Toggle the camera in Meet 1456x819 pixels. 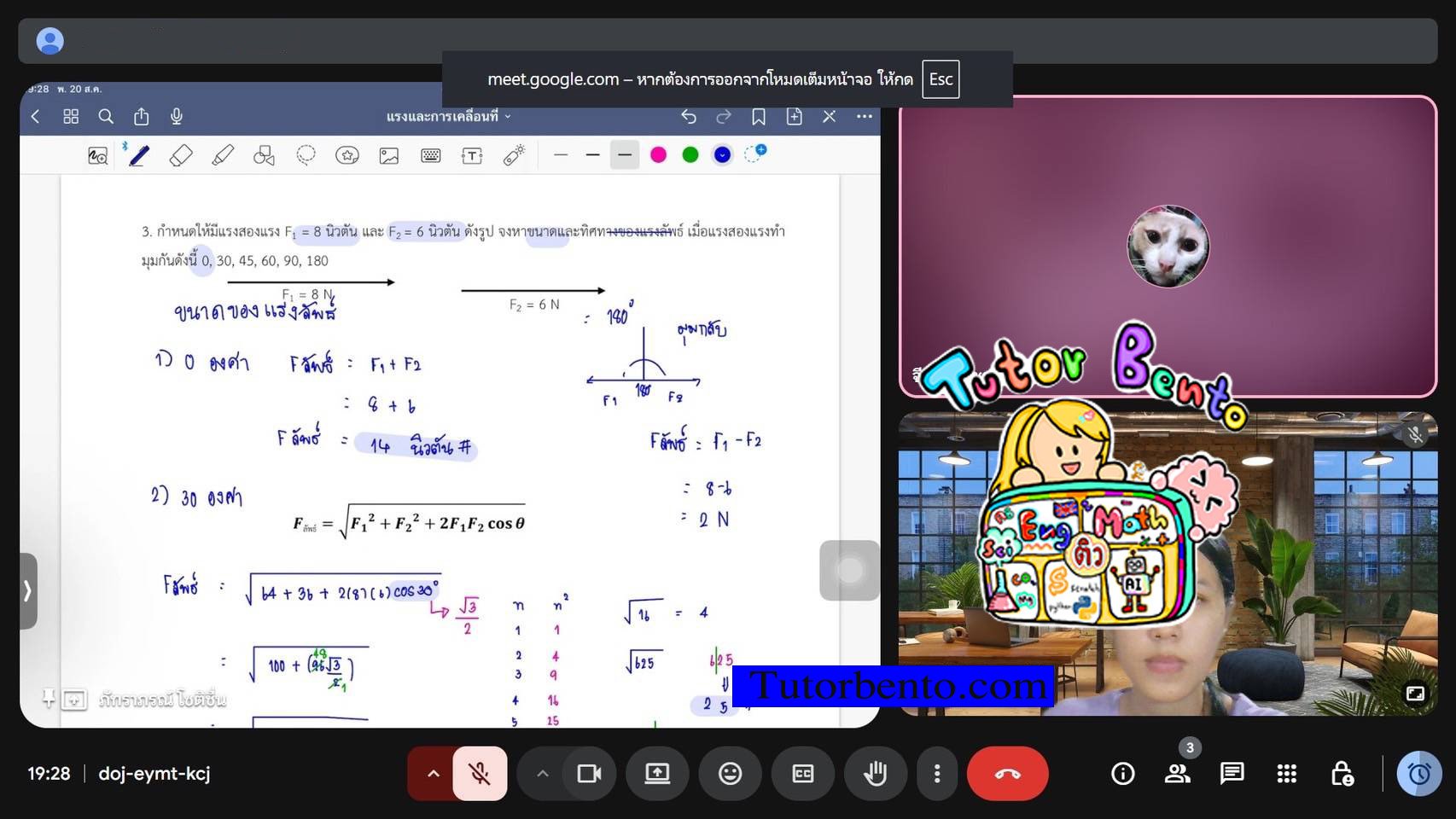pyautogui.click(x=589, y=774)
